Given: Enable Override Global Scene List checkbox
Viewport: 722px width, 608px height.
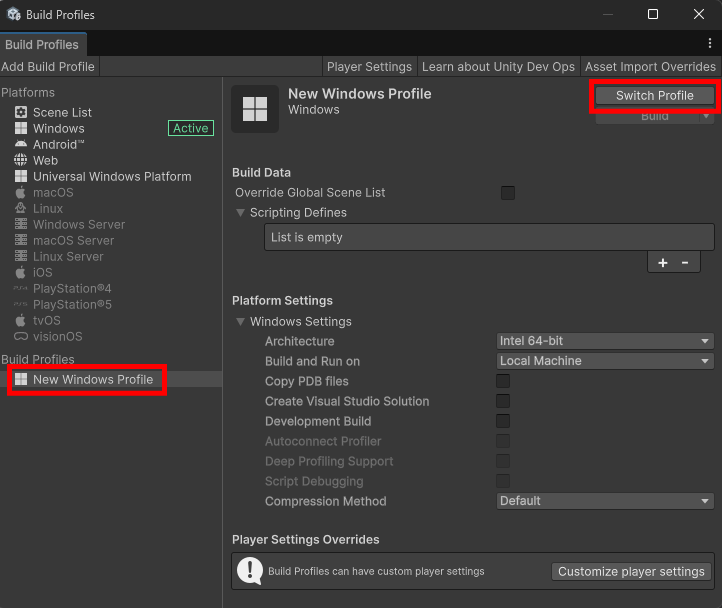Looking at the screenshot, I should (x=508, y=192).
